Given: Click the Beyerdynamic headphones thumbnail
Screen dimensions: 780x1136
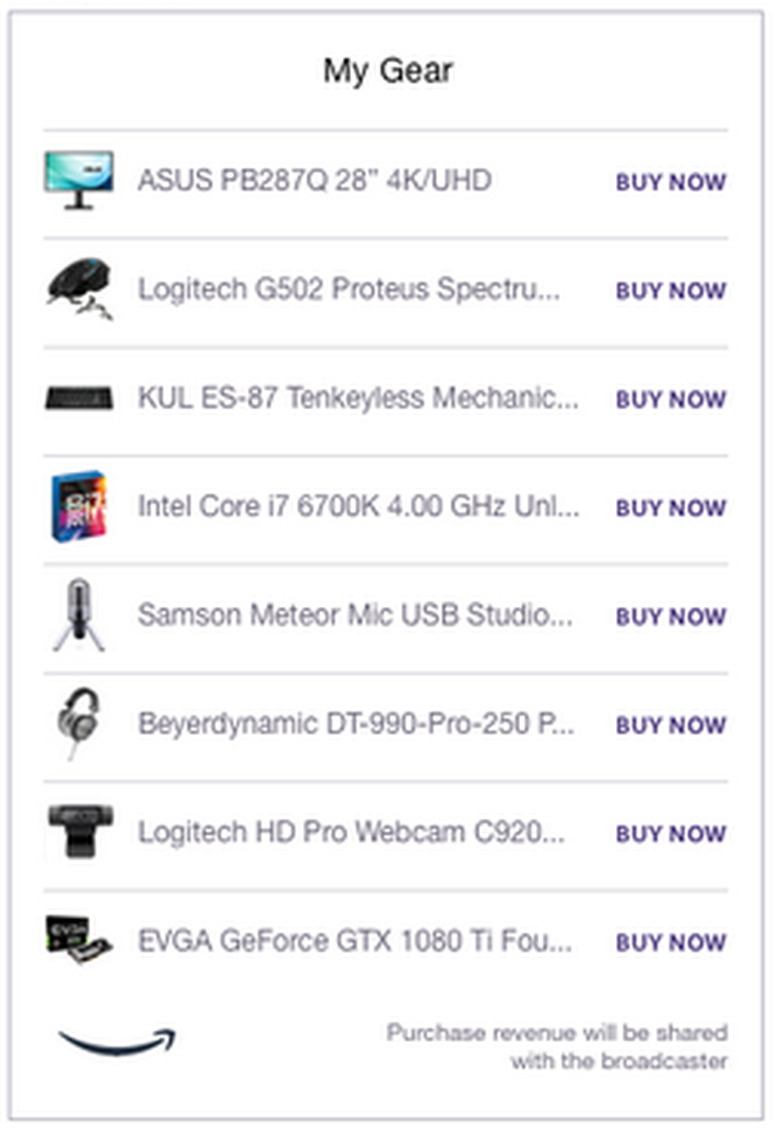Looking at the screenshot, I should [x=77, y=723].
